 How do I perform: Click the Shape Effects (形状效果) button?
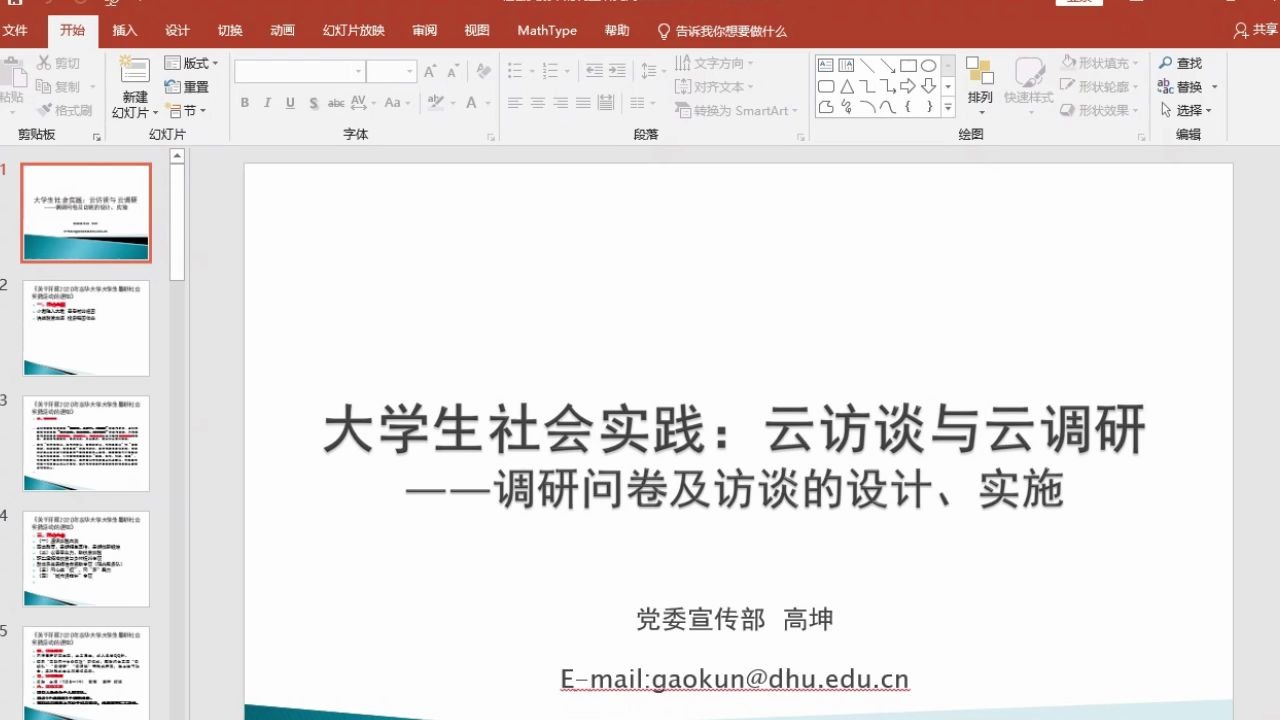[x=1099, y=111]
